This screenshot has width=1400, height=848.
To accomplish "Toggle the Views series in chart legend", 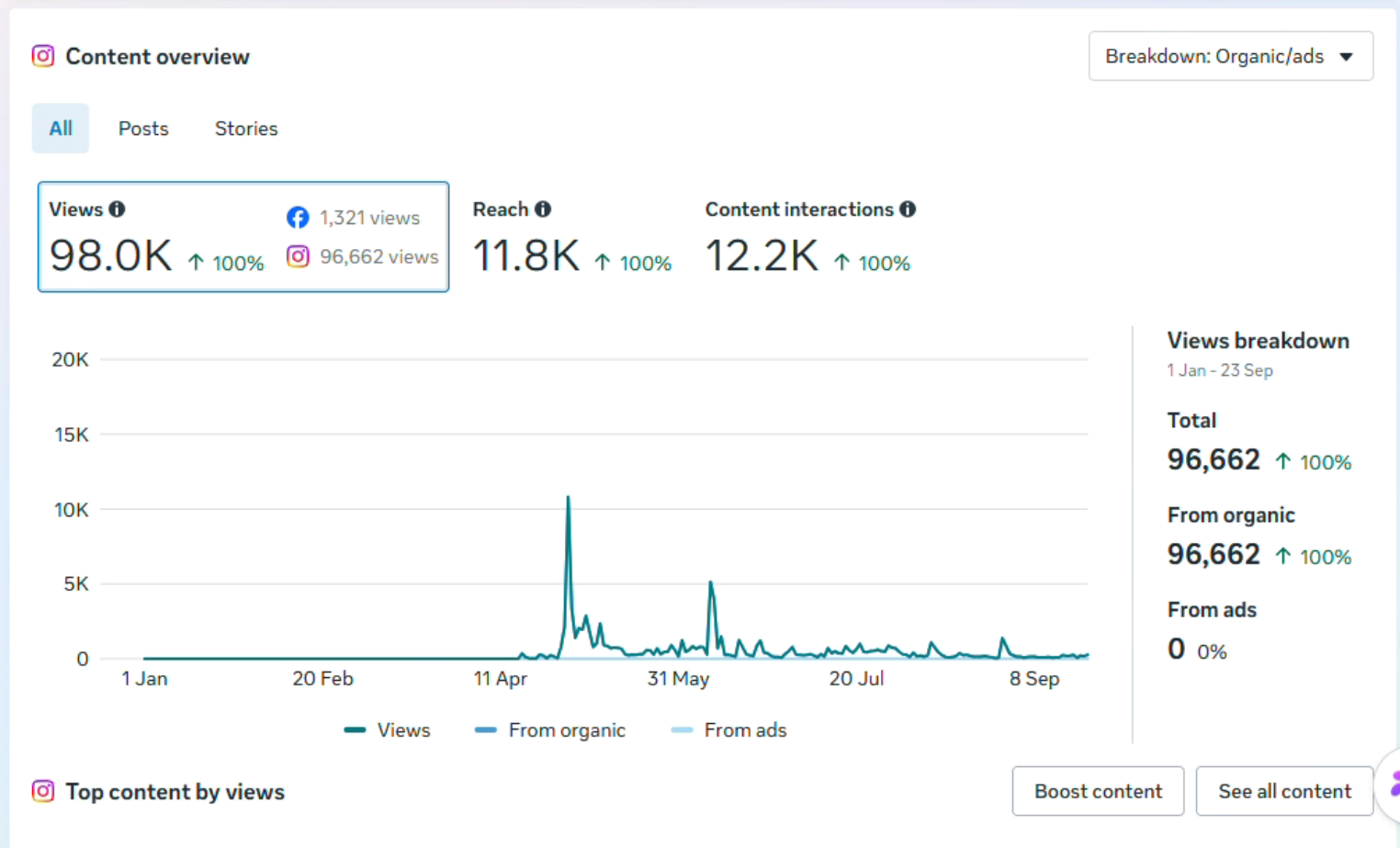I will (387, 730).
